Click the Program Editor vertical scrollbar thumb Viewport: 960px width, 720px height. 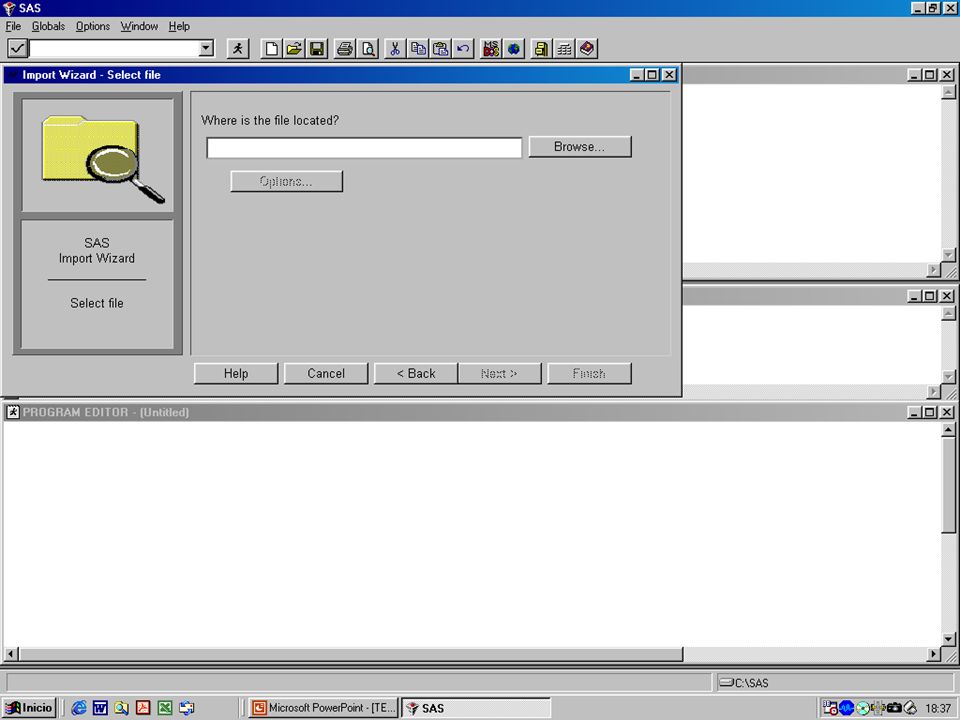pos(948,484)
